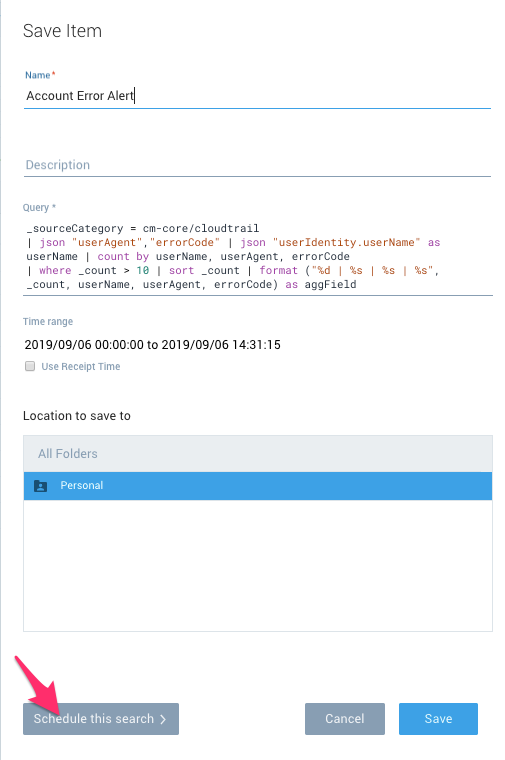Click inside the Query text area
The height and width of the screenshot is (760, 505).
pos(258,256)
